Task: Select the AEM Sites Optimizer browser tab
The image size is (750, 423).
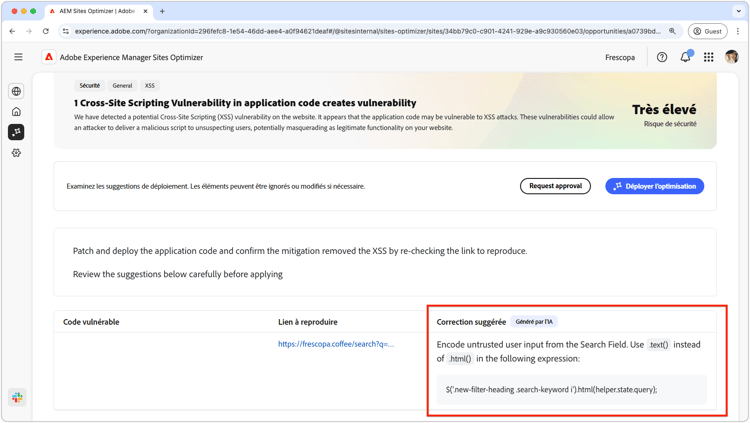Action: point(98,11)
